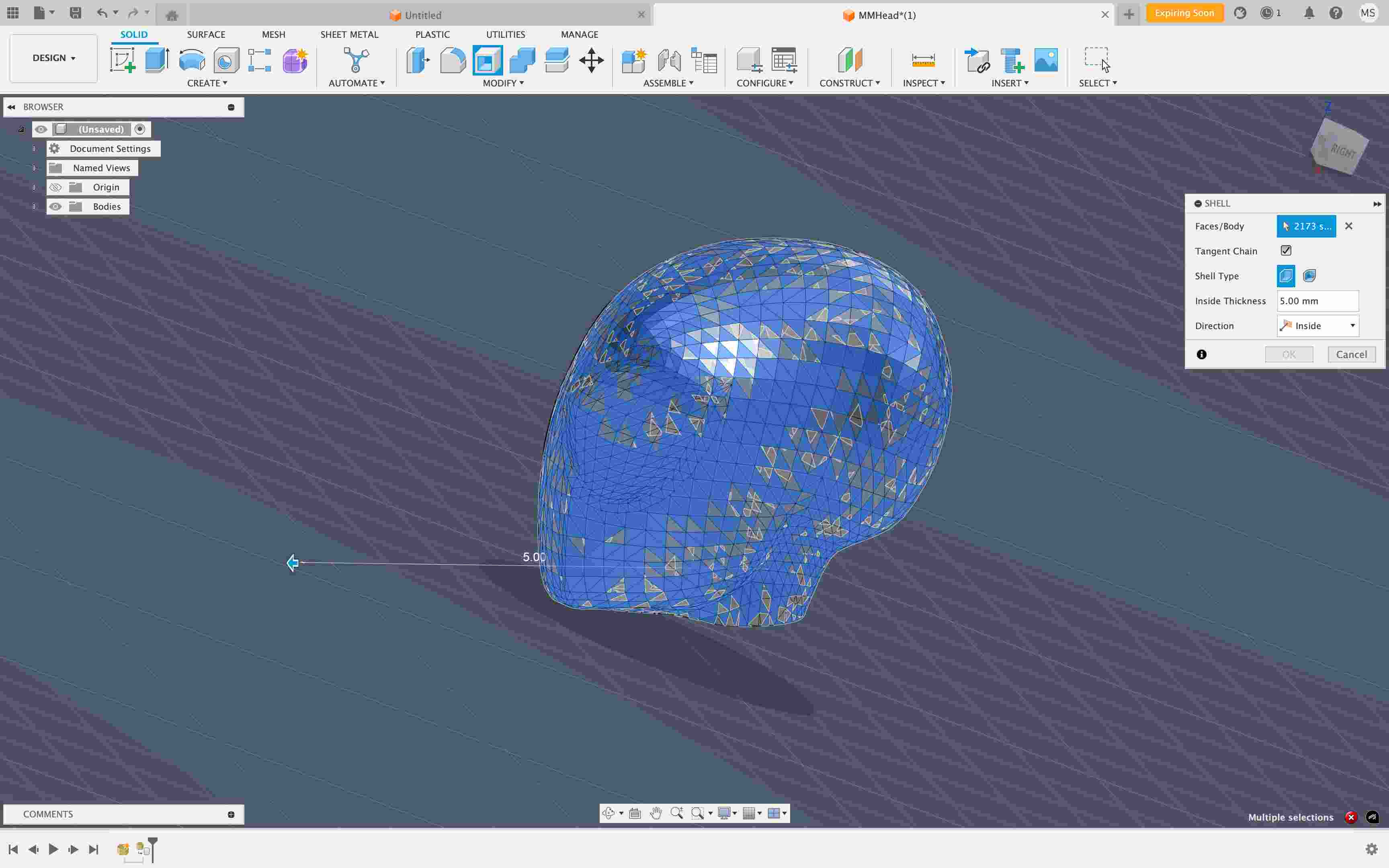Switch to the Untitled document tab

[420, 15]
